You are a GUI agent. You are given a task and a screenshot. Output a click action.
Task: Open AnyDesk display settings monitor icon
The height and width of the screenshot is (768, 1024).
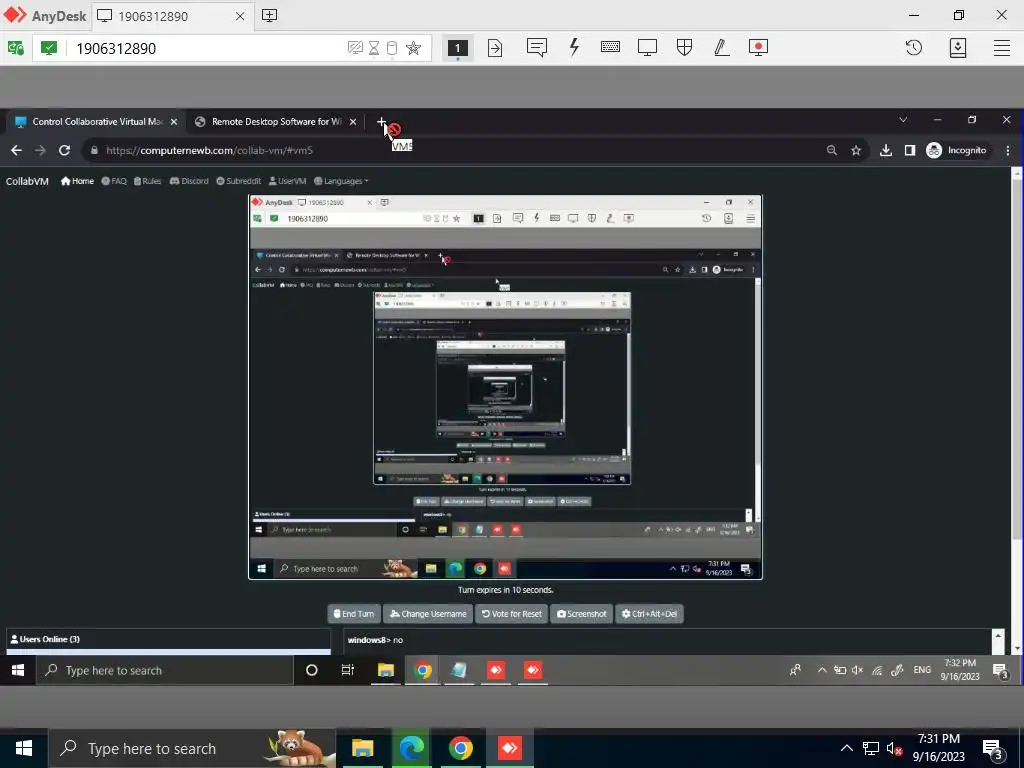[647, 48]
